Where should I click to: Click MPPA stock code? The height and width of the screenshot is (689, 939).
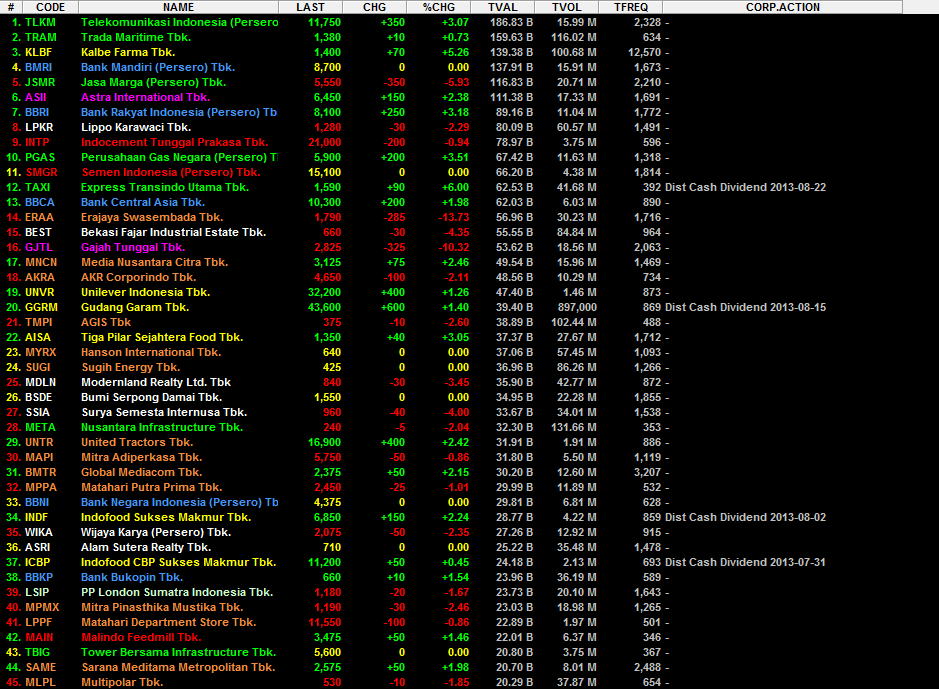coord(41,487)
